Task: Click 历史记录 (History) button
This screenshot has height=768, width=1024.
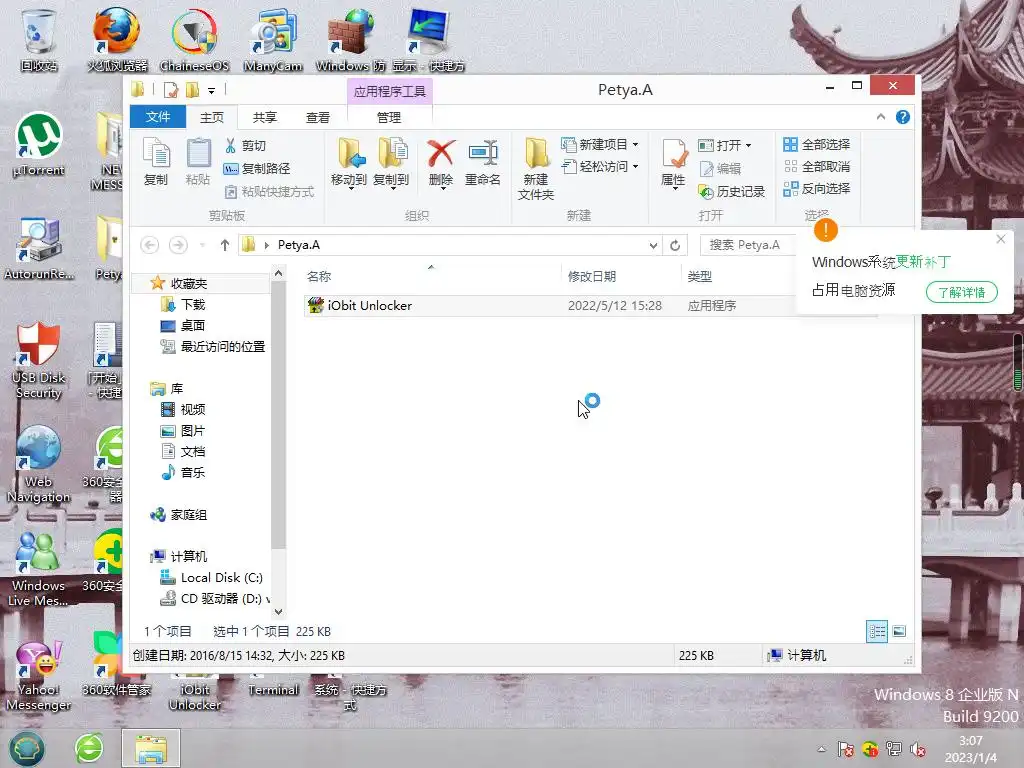Action: click(731, 191)
